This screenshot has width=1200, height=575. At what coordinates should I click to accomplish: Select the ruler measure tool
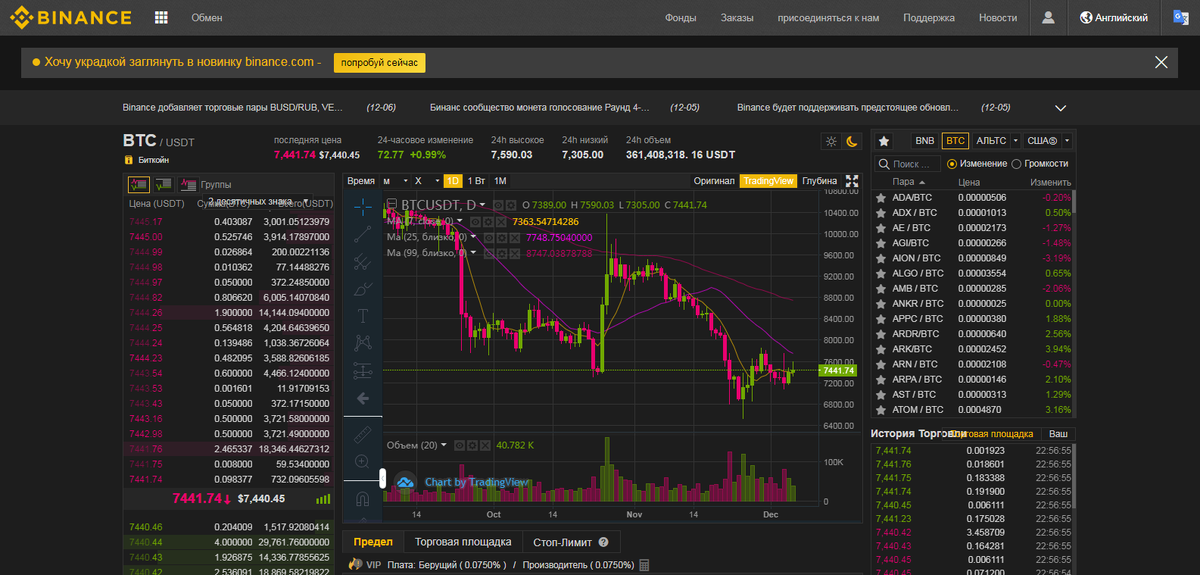click(x=363, y=434)
